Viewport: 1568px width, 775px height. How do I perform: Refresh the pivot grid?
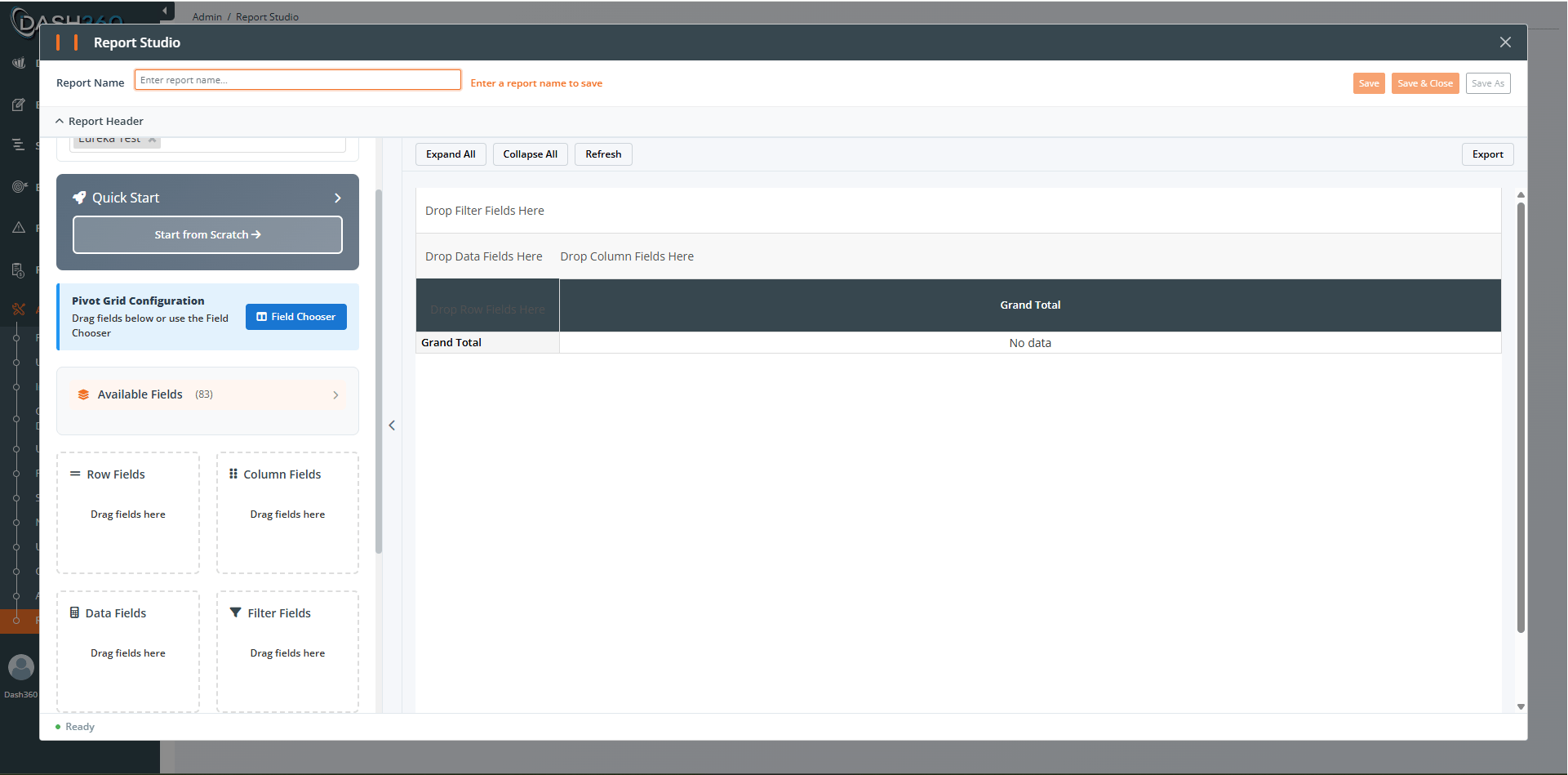(603, 154)
